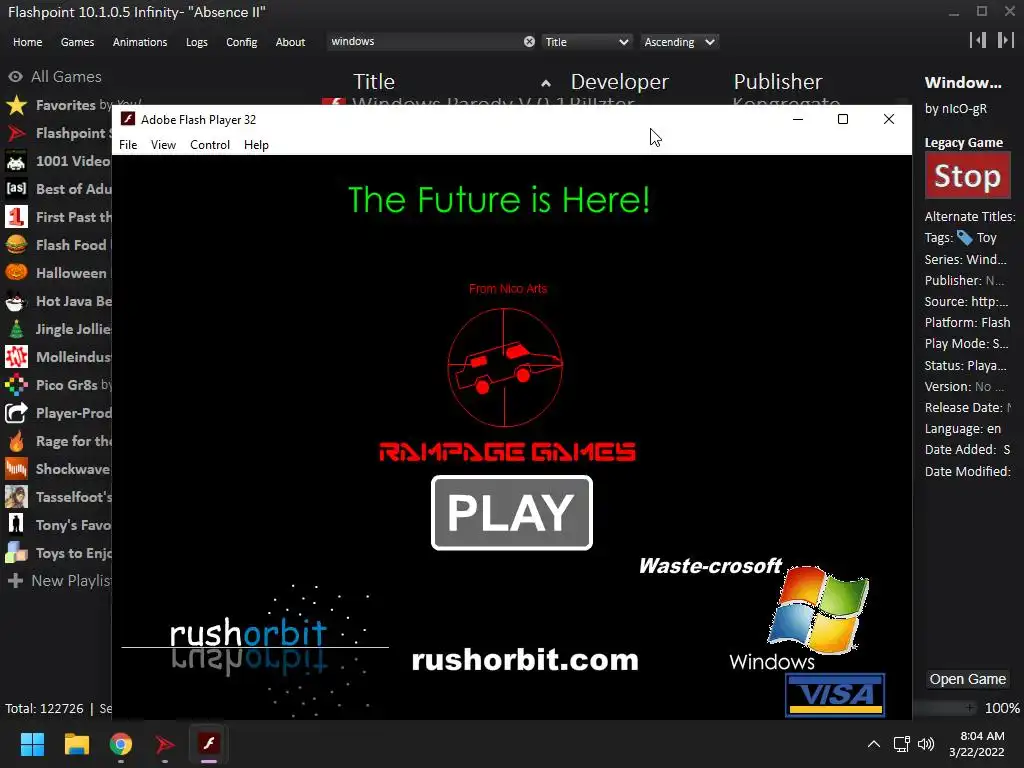Click the Publisher column header
Viewport: 1024px width, 768px height.
tap(778, 82)
